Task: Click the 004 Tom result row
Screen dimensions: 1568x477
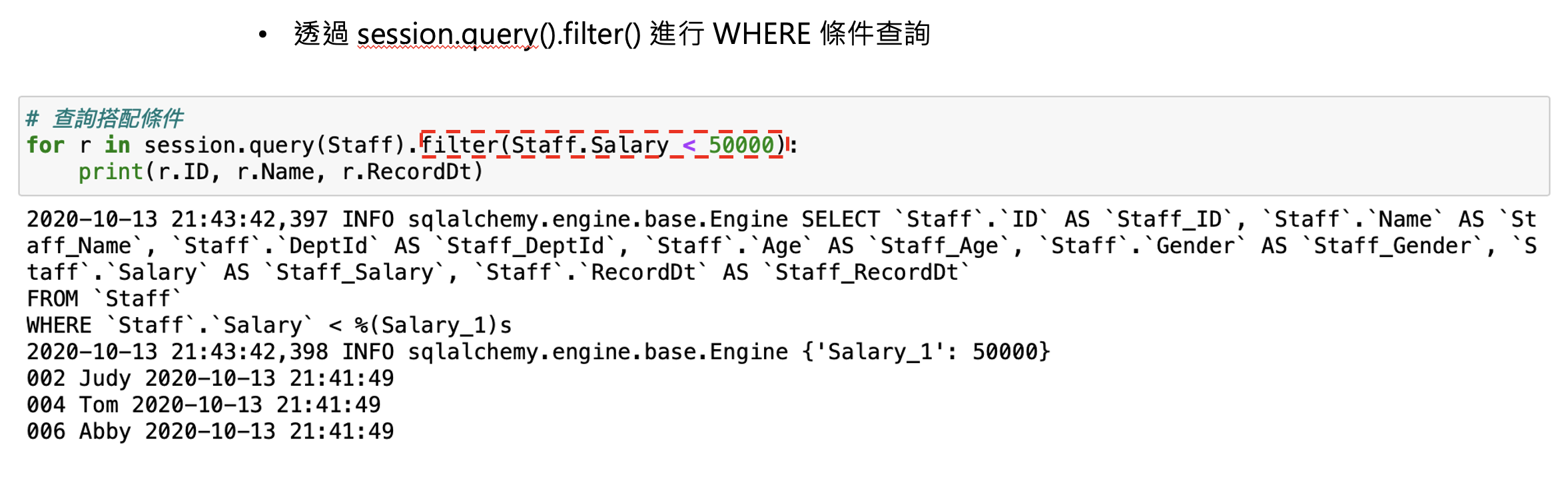Action: tap(203, 404)
